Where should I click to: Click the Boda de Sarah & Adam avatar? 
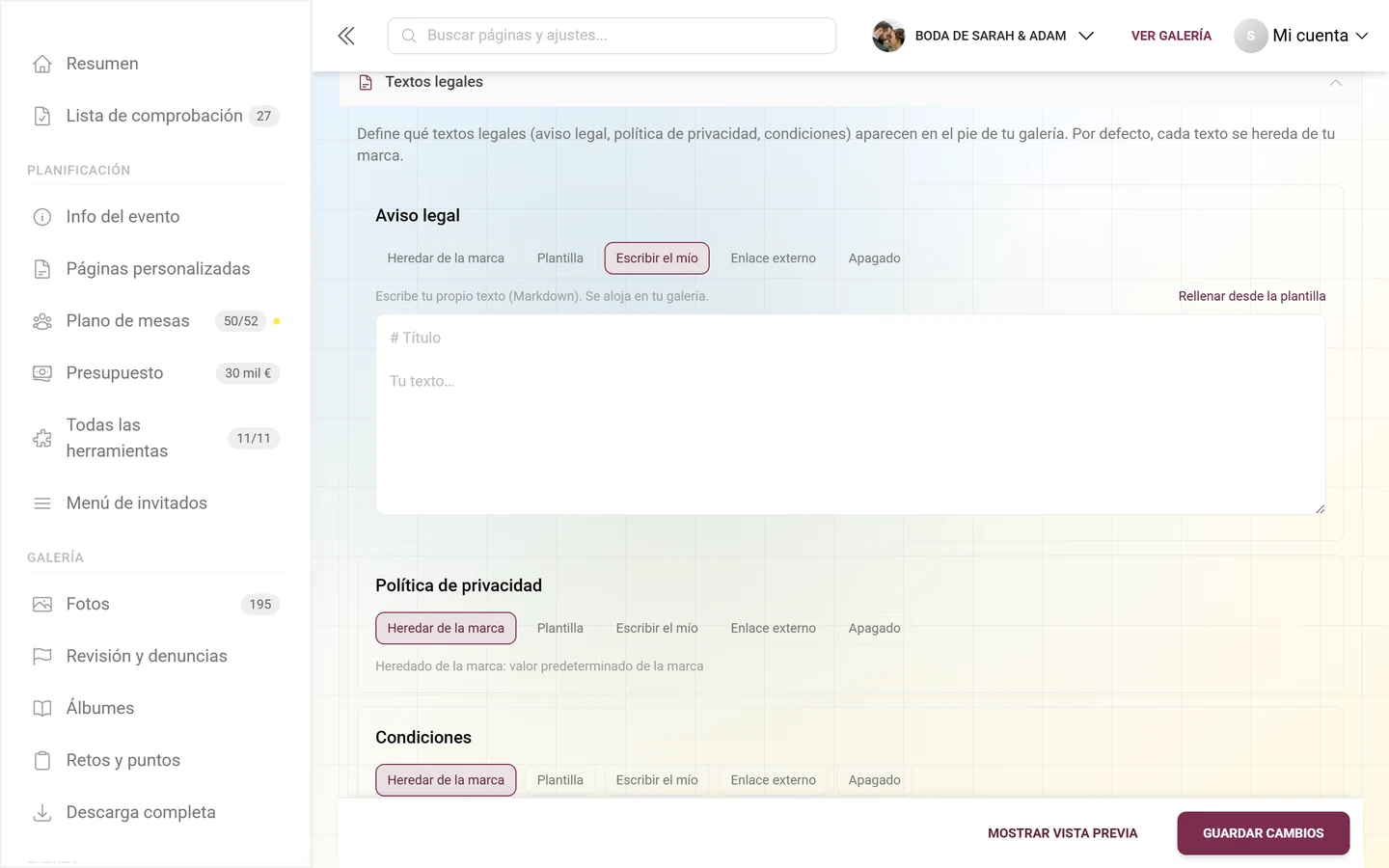[x=888, y=36]
